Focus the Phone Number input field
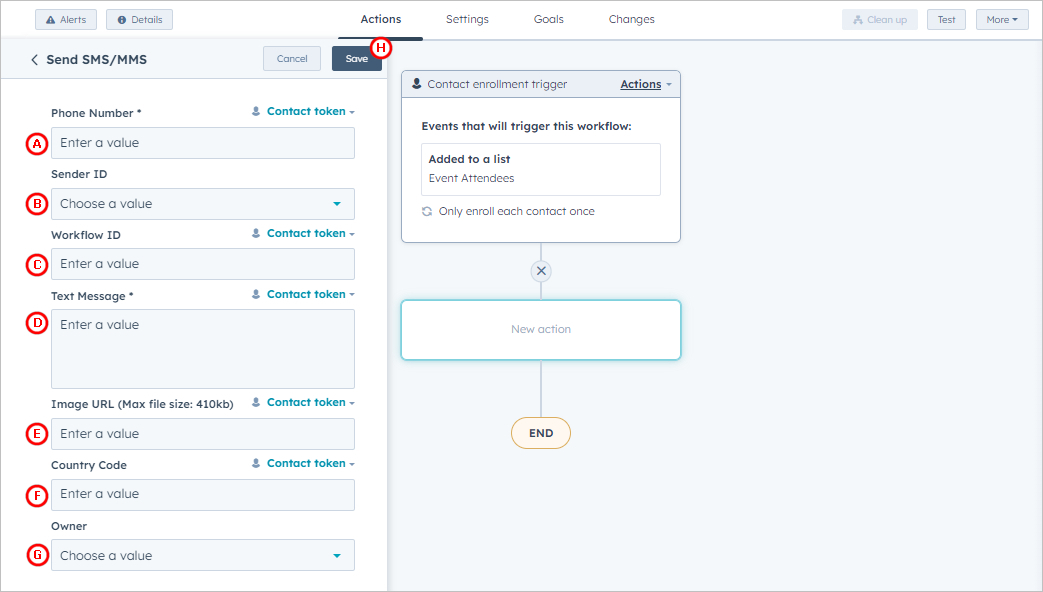 pyautogui.click(x=203, y=143)
